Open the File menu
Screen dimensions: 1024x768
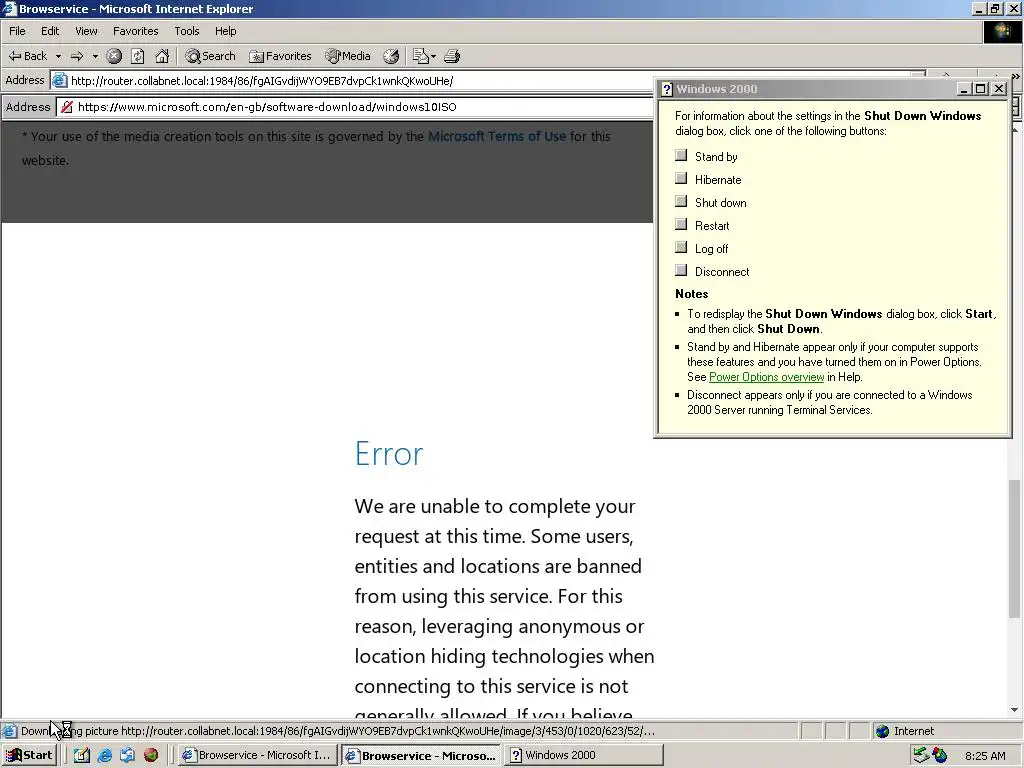17,31
